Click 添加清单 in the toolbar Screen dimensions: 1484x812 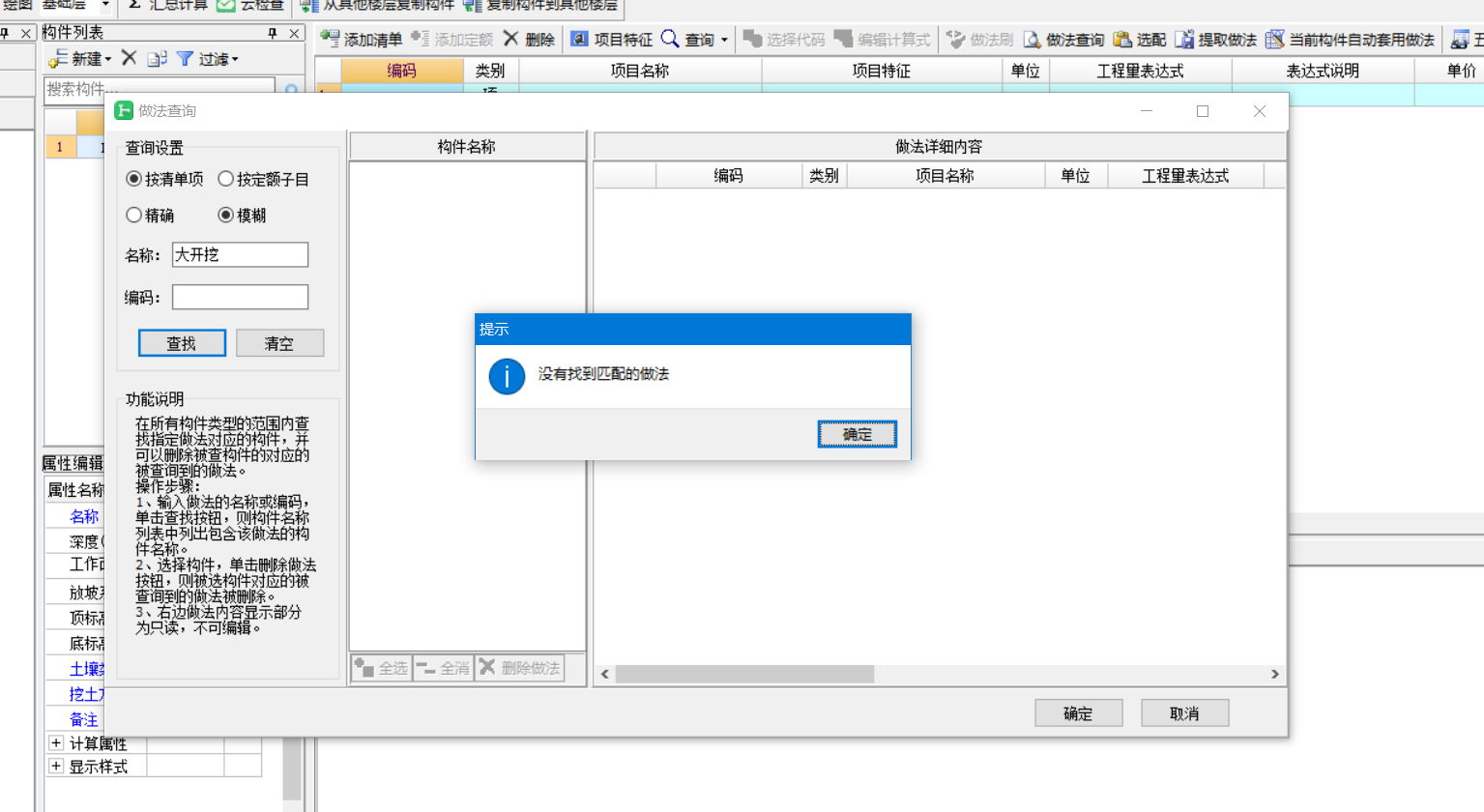click(362, 39)
